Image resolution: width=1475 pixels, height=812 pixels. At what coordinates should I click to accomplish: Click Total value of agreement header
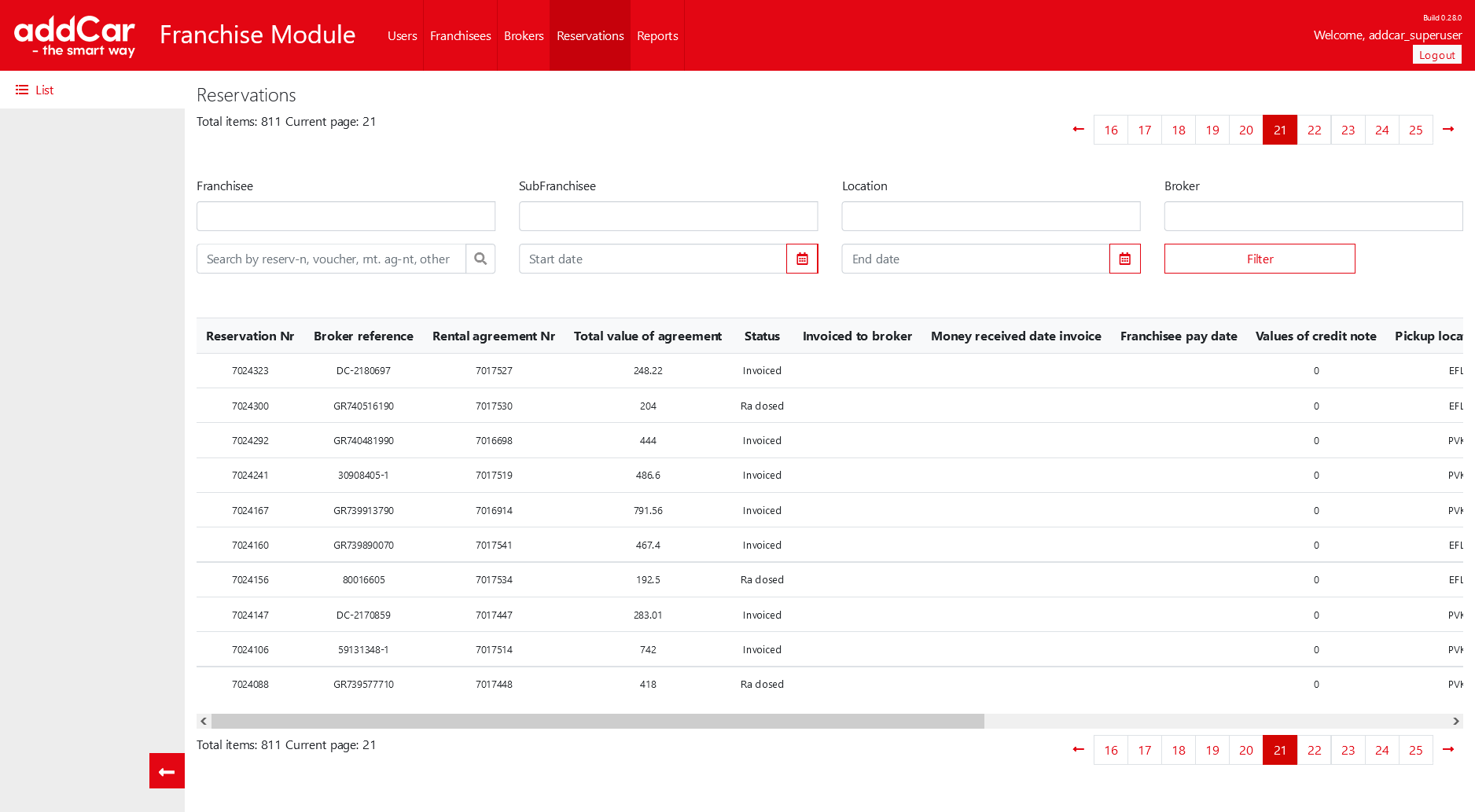648,336
